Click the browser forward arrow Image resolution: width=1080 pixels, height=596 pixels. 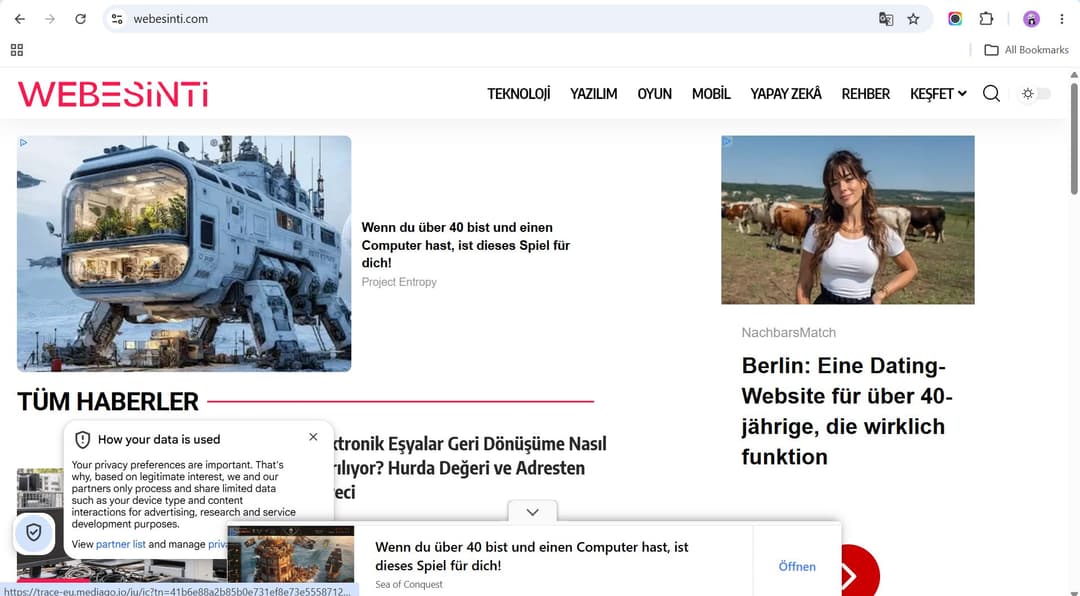[x=50, y=19]
